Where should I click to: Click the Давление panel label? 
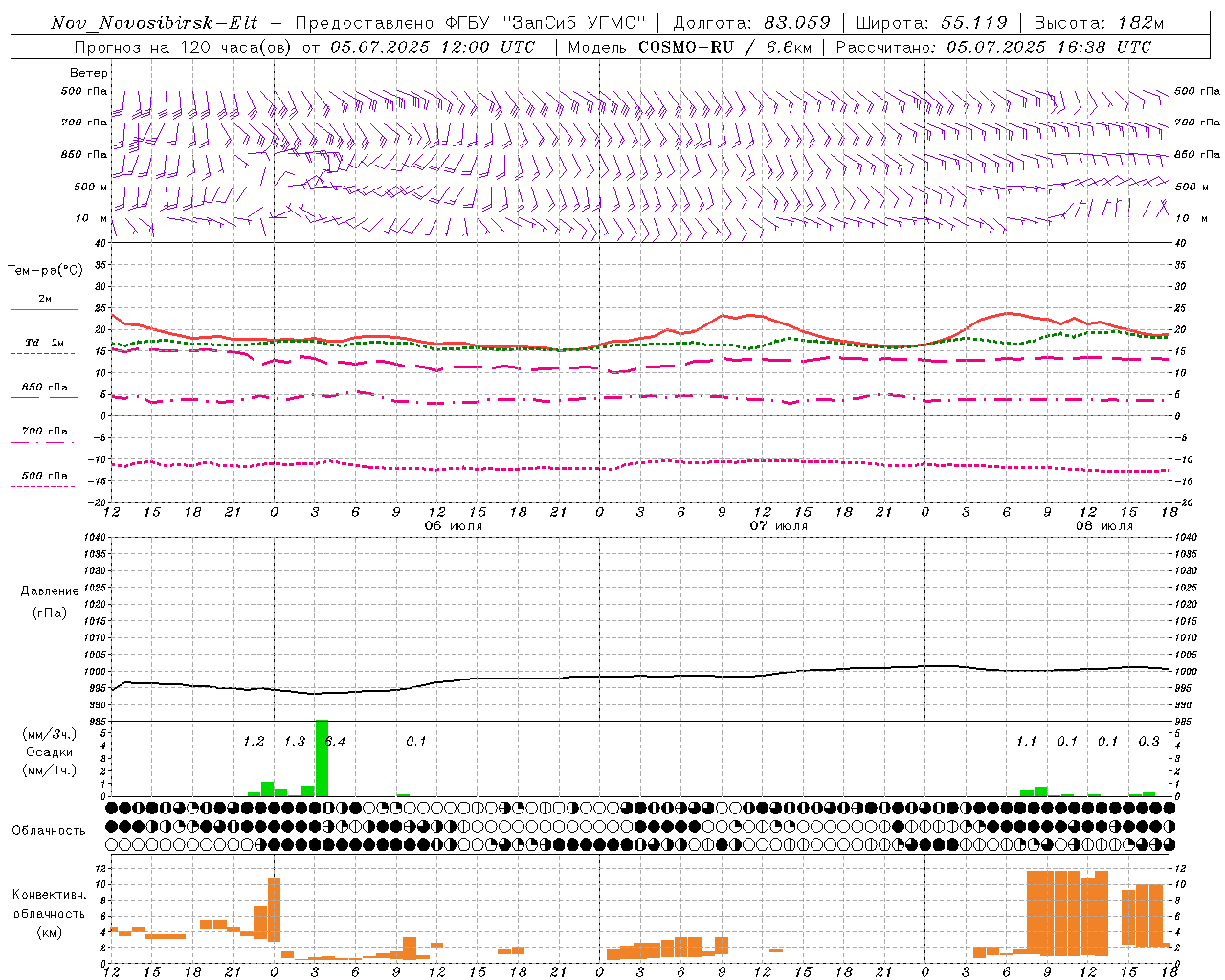click(50, 591)
